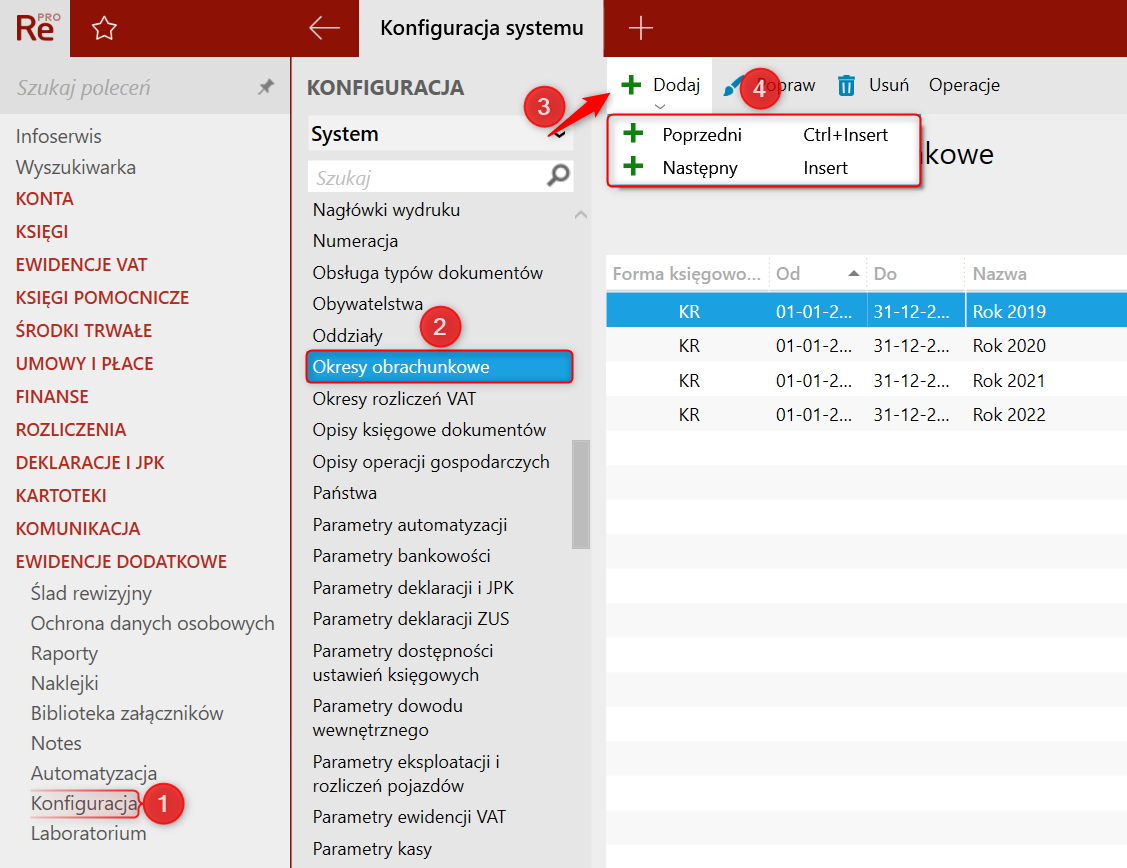Expand the FINANSE section
The width and height of the screenshot is (1127, 868).
point(52,397)
